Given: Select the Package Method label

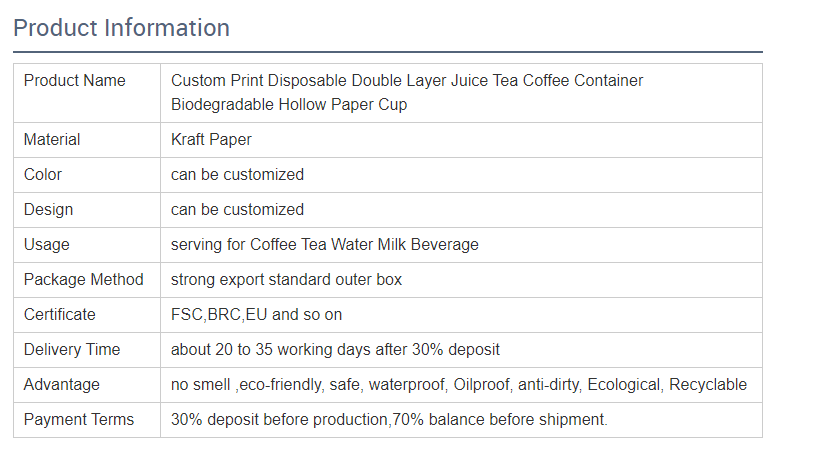Looking at the screenshot, I should tap(84, 279).
